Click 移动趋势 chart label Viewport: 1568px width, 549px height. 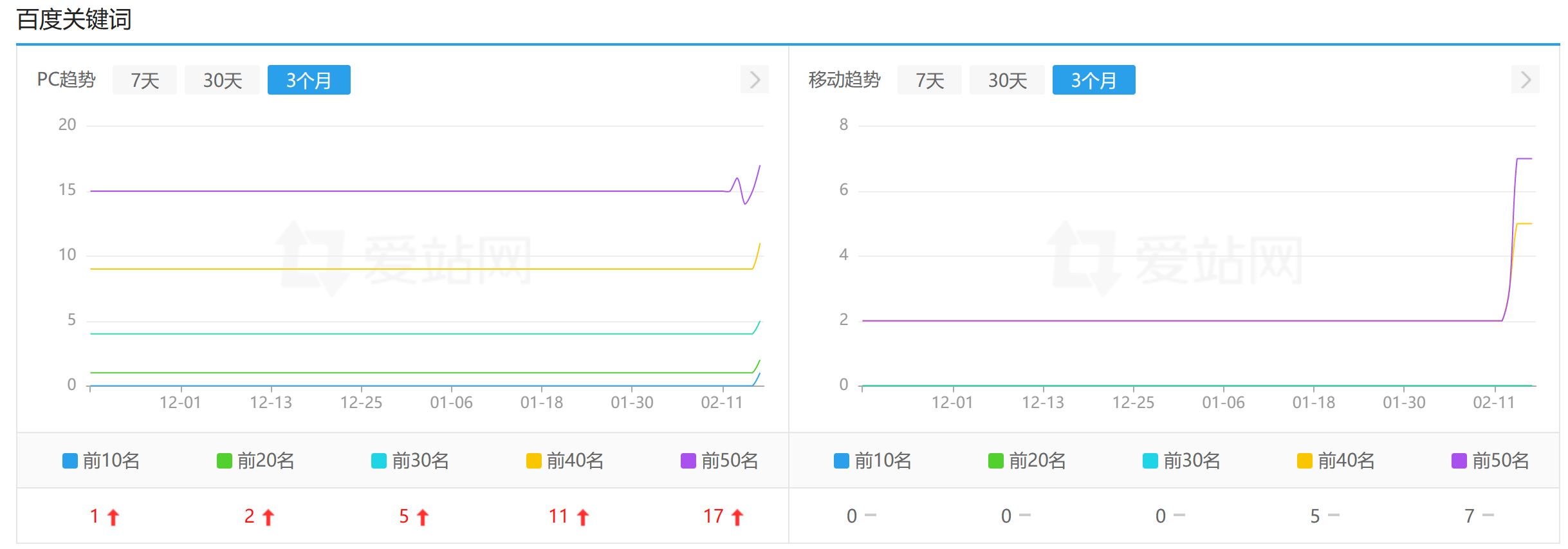coord(844,79)
